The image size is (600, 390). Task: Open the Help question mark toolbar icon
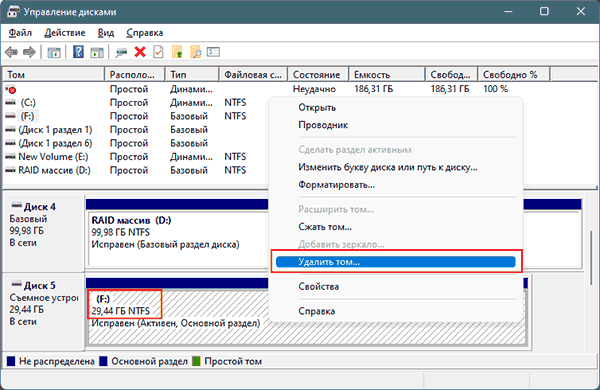[x=78, y=52]
